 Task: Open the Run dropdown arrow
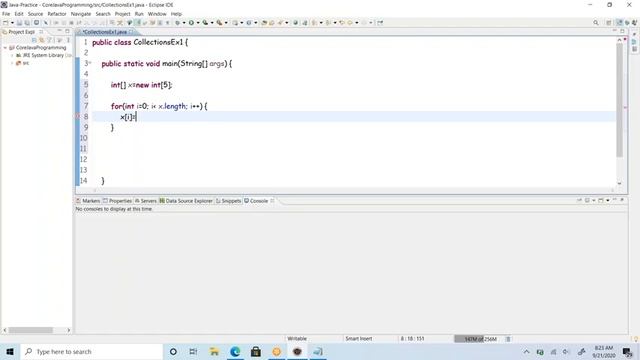[198, 22]
